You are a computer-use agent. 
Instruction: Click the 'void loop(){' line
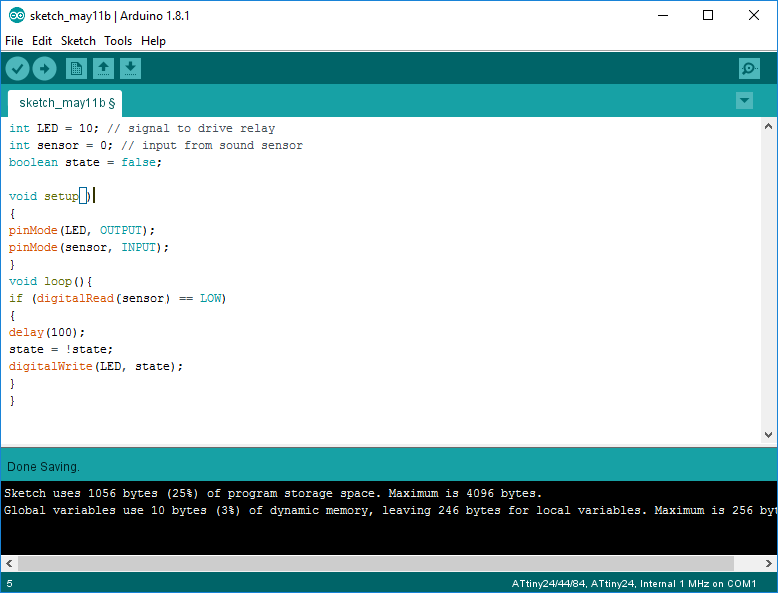tap(51, 281)
